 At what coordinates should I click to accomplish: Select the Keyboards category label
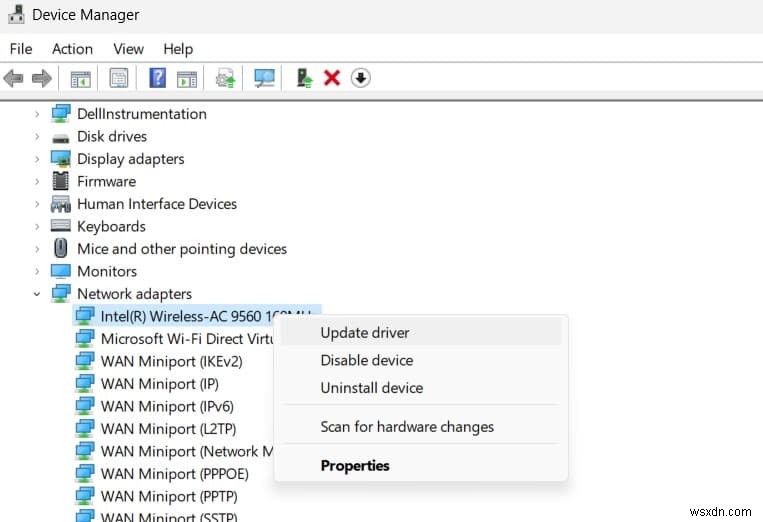pos(111,226)
